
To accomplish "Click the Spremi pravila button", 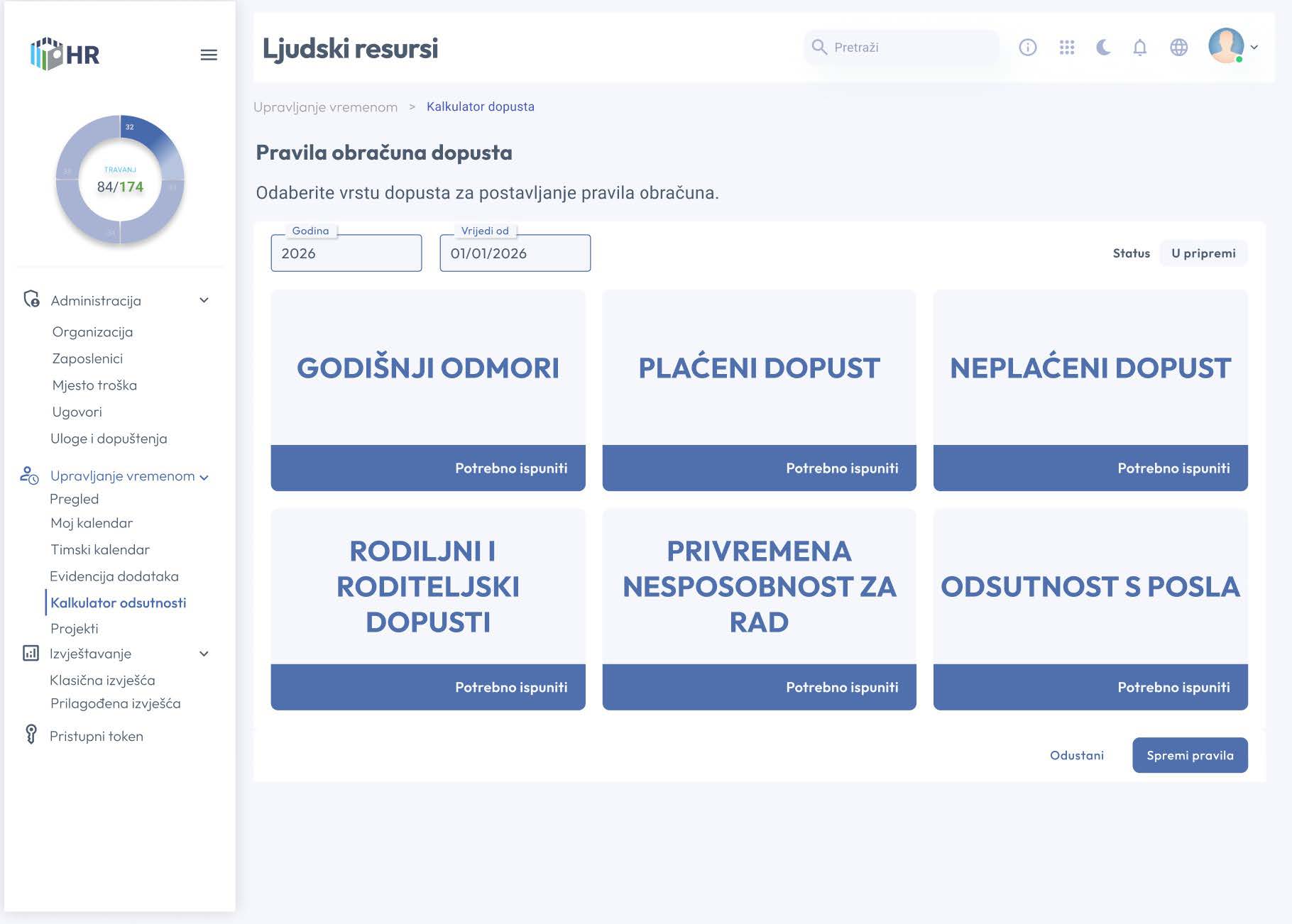I will [1189, 755].
